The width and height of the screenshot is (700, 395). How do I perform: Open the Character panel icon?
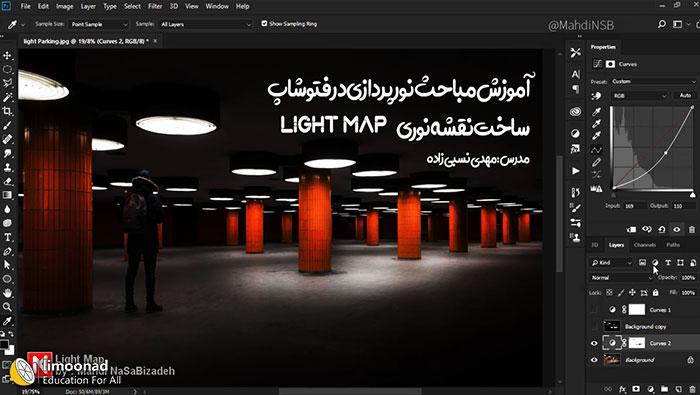pos(575,74)
